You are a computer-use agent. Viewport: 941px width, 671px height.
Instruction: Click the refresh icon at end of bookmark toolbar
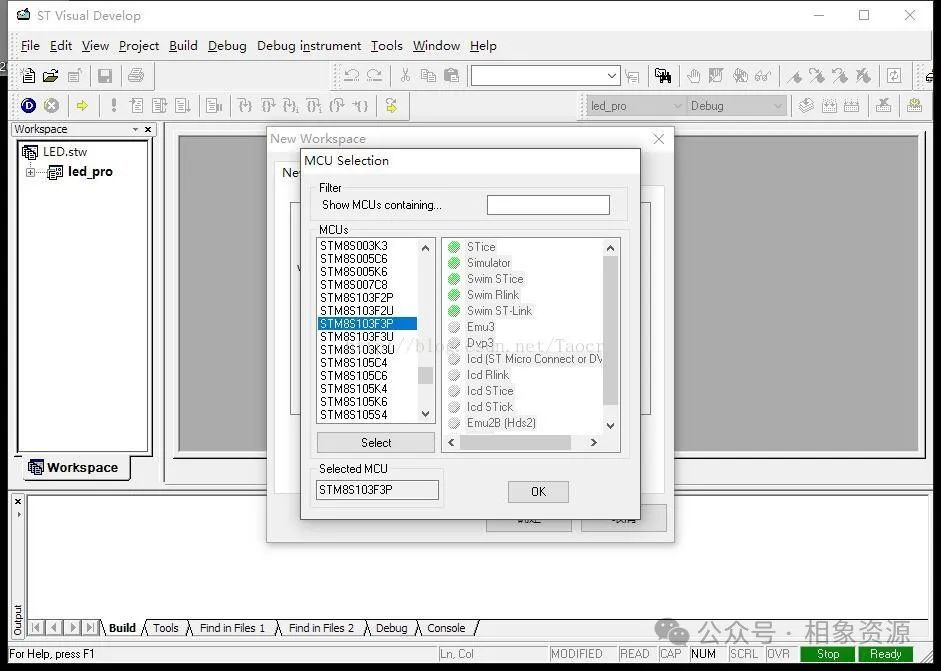click(894, 76)
